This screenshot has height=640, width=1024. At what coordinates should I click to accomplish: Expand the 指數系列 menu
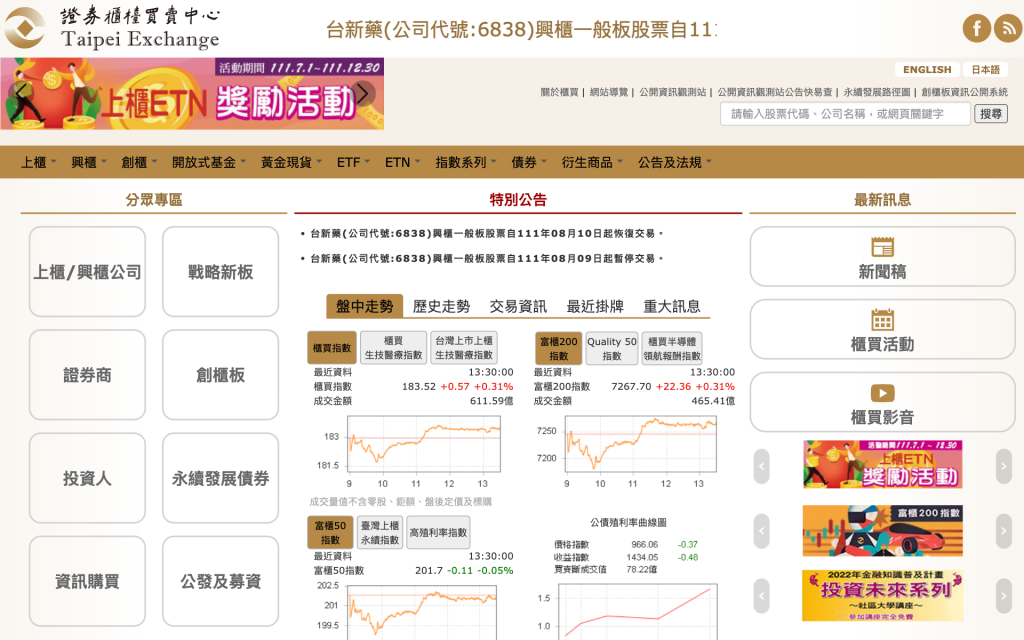466,162
